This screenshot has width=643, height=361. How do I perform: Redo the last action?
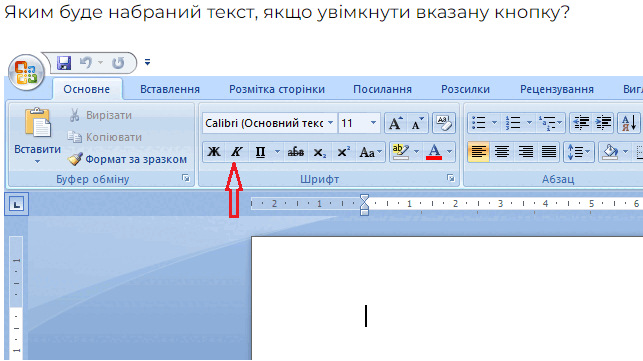pyautogui.click(x=119, y=63)
